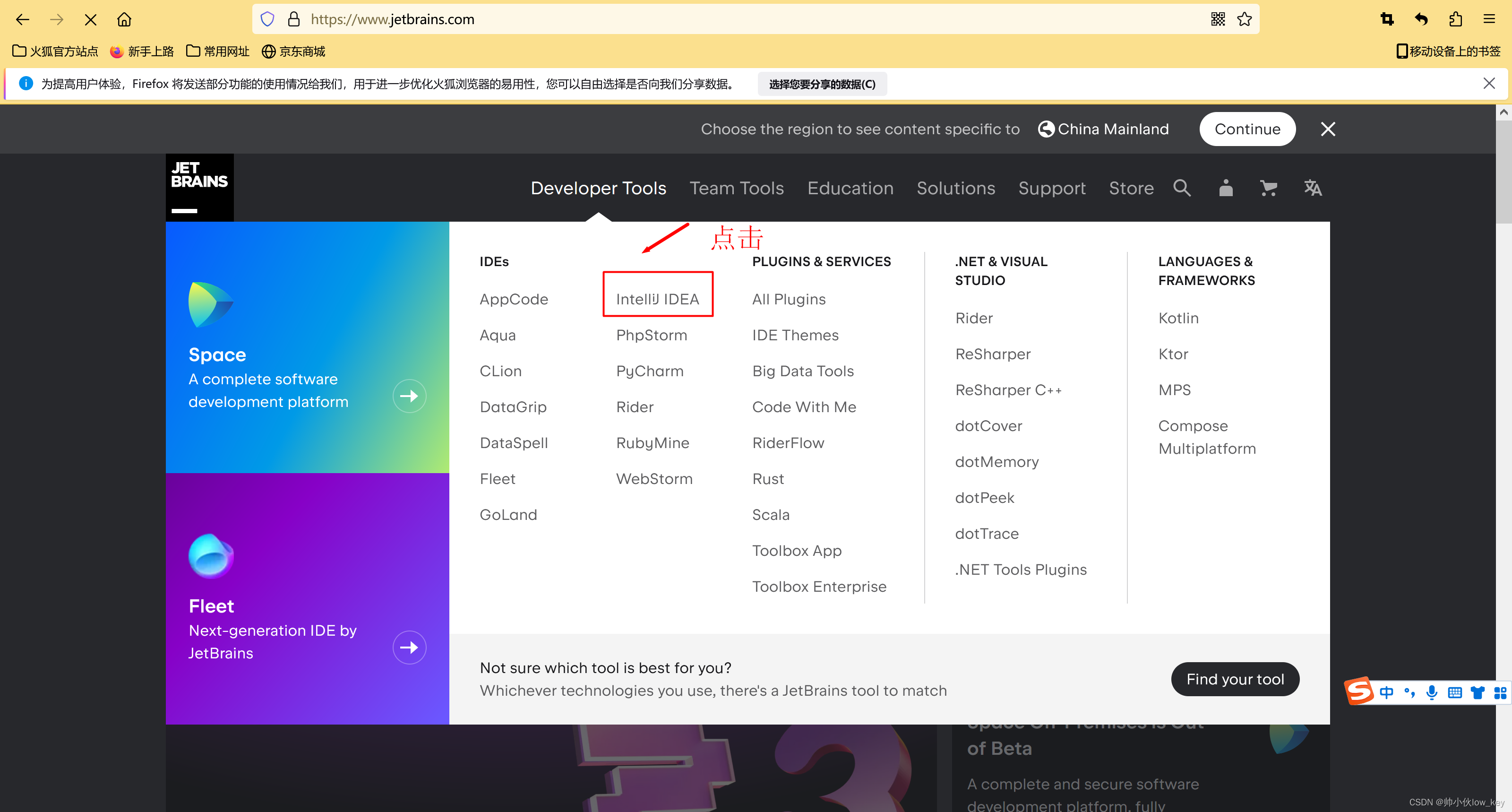Open the Team Tools menu
This screenshot has width=1512, height=812.
[x=737, y=188]
